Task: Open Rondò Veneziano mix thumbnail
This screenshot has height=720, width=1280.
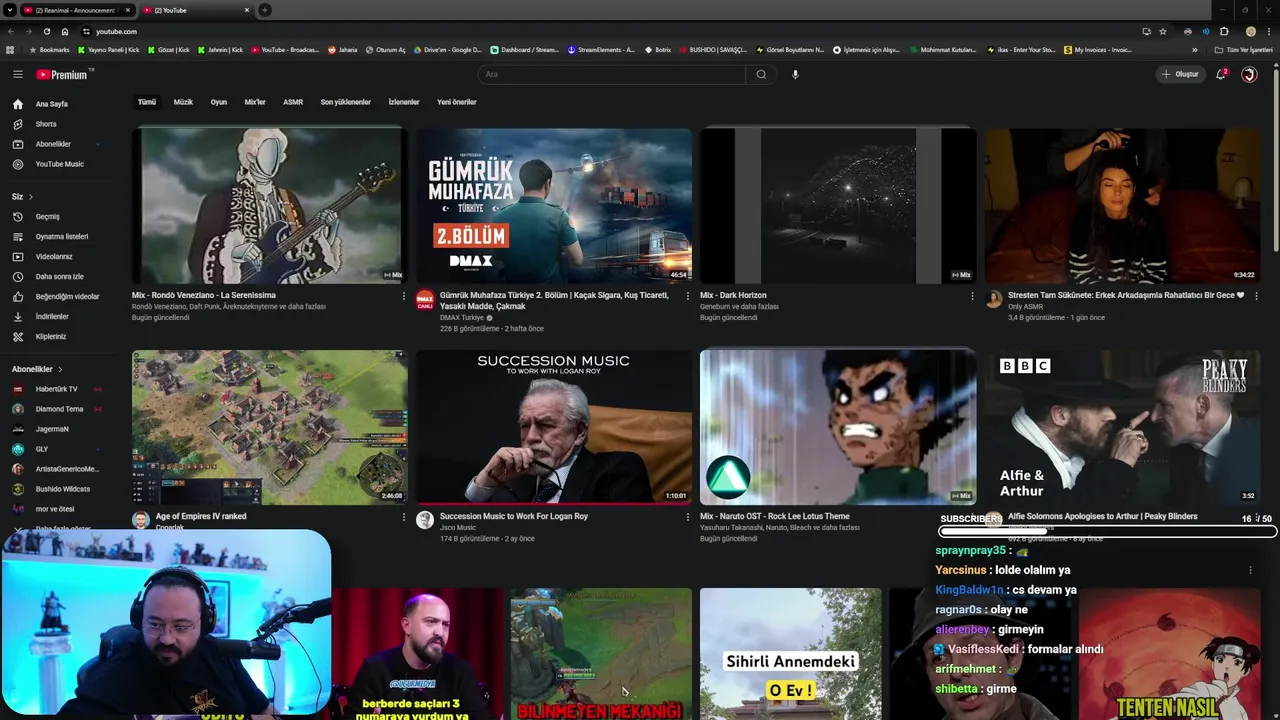Action: point(269,205)
